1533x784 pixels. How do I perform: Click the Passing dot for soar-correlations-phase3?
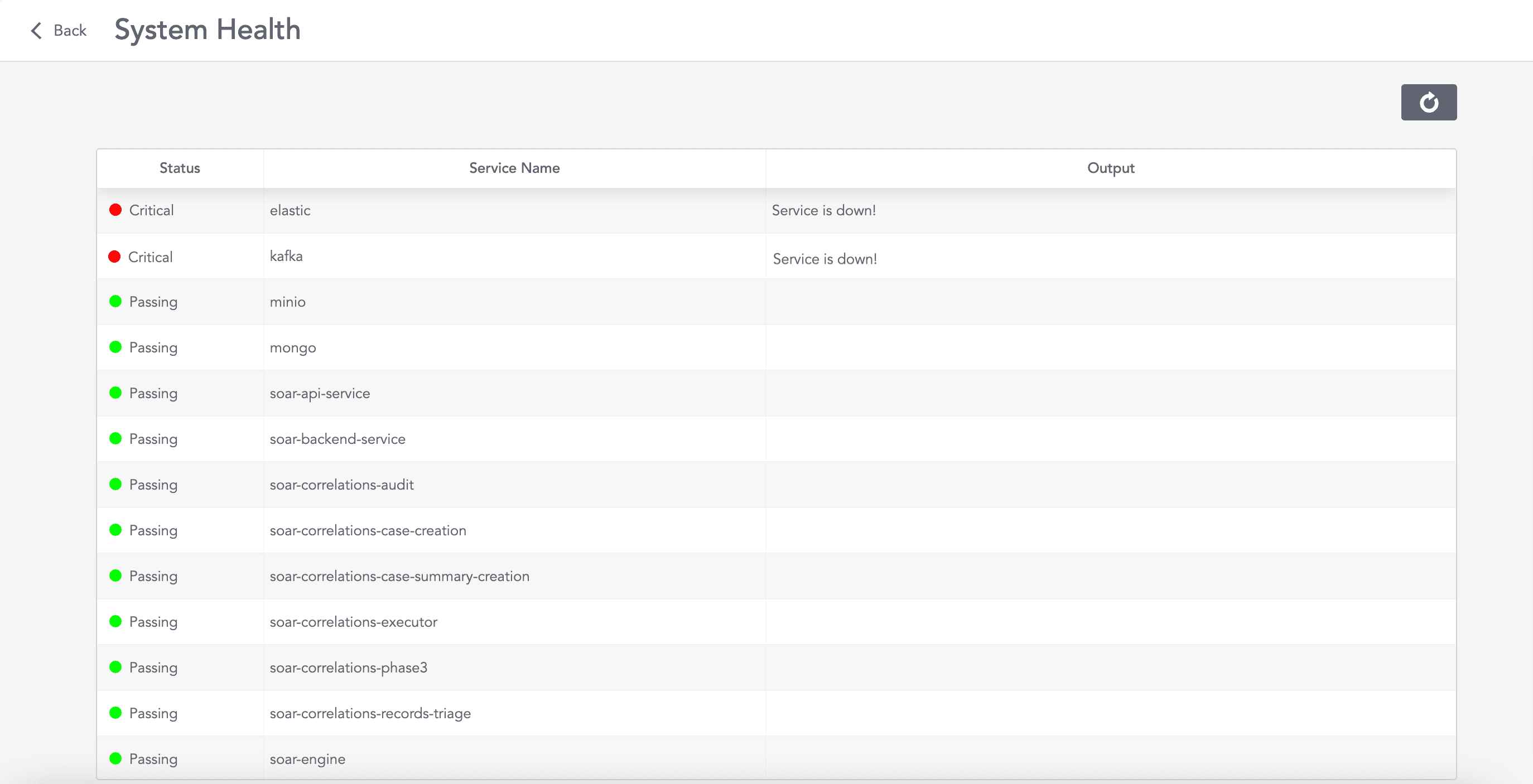tap(116, 667)
